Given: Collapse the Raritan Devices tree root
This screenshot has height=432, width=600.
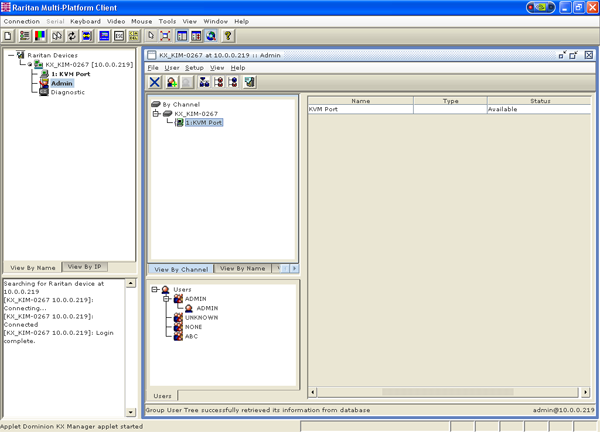Looking at the screenshot, I should [x=11, y=55].
